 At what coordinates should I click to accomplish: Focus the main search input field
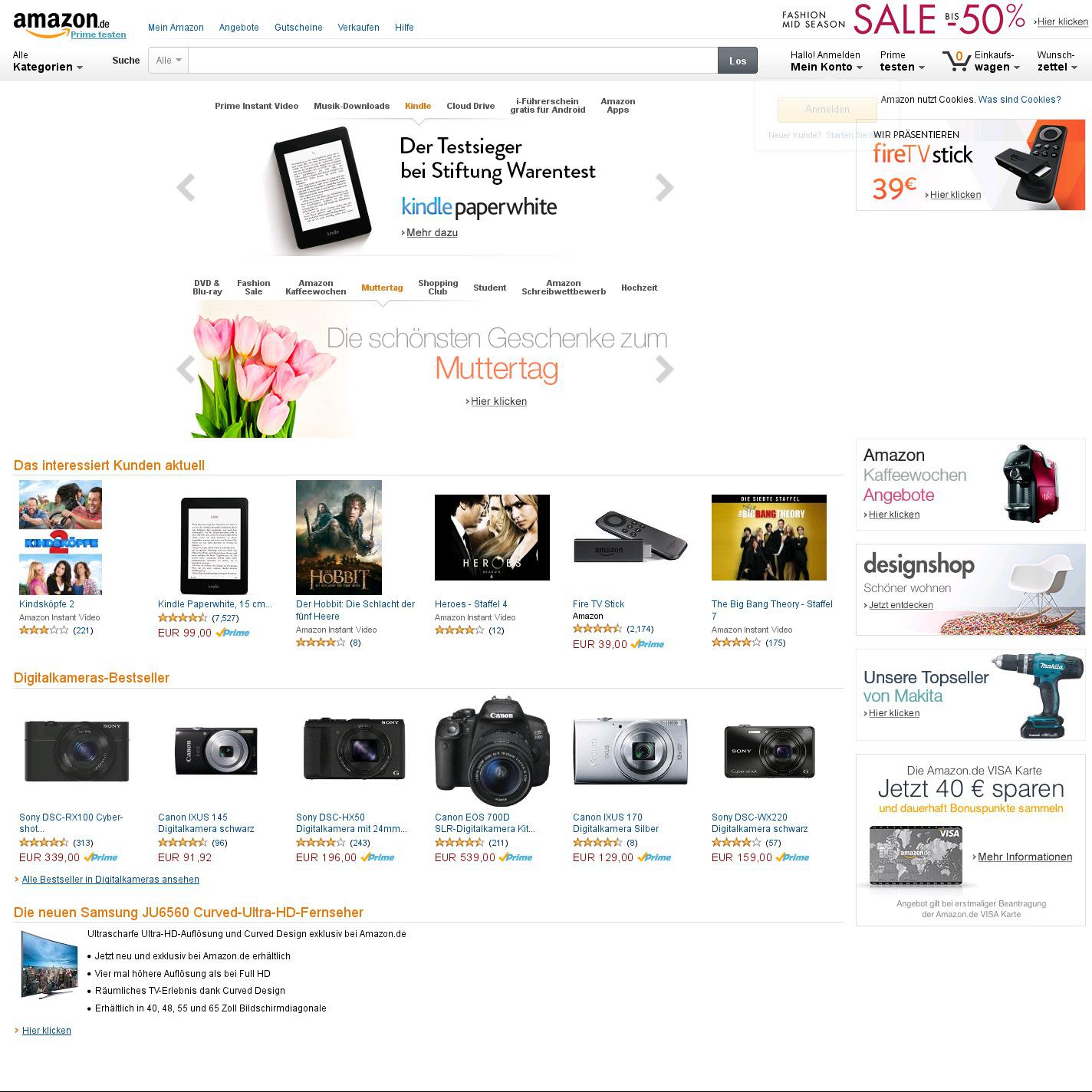[453, 61]
